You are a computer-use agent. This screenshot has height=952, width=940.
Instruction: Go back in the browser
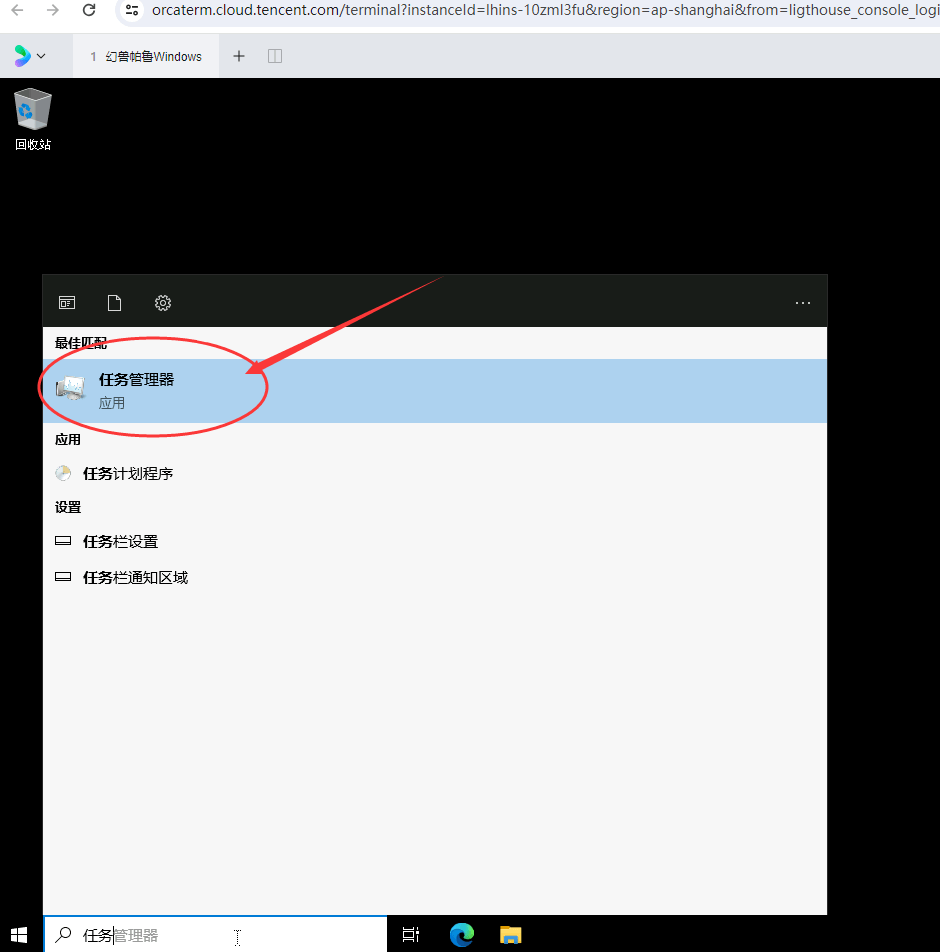[x=18, y=10]
